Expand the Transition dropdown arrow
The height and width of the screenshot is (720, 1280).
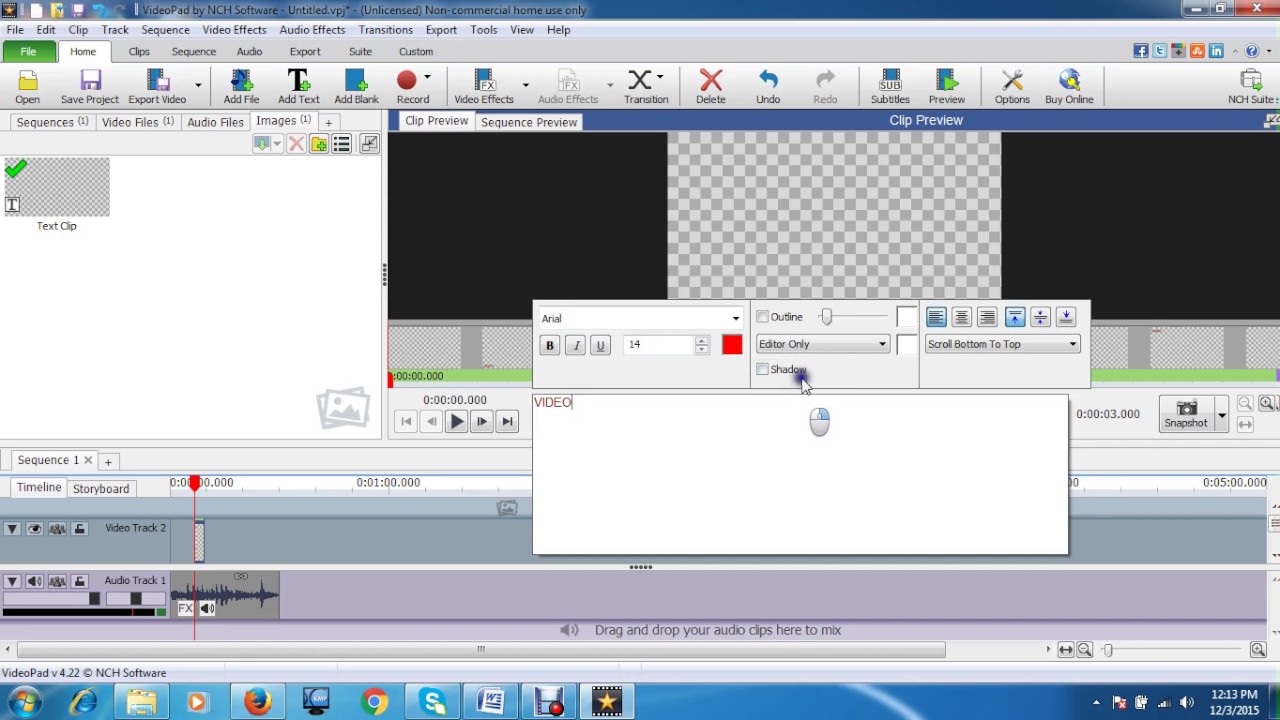659,78
